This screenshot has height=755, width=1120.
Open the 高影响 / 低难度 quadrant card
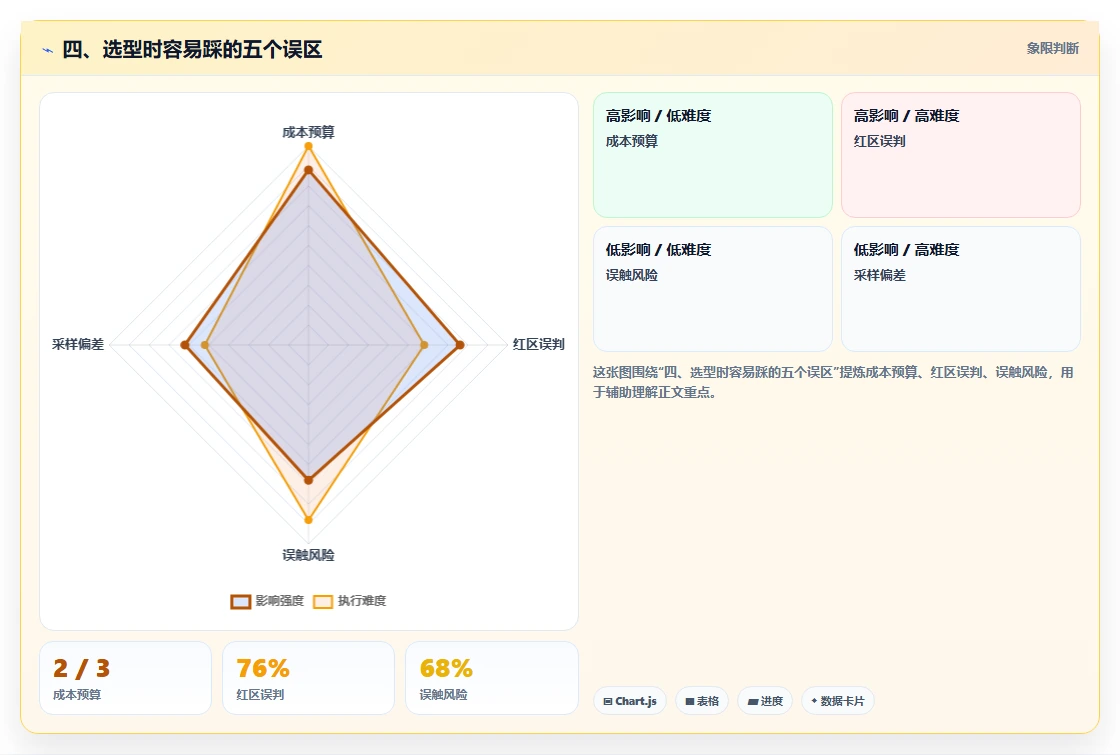(x=713, y=155)
